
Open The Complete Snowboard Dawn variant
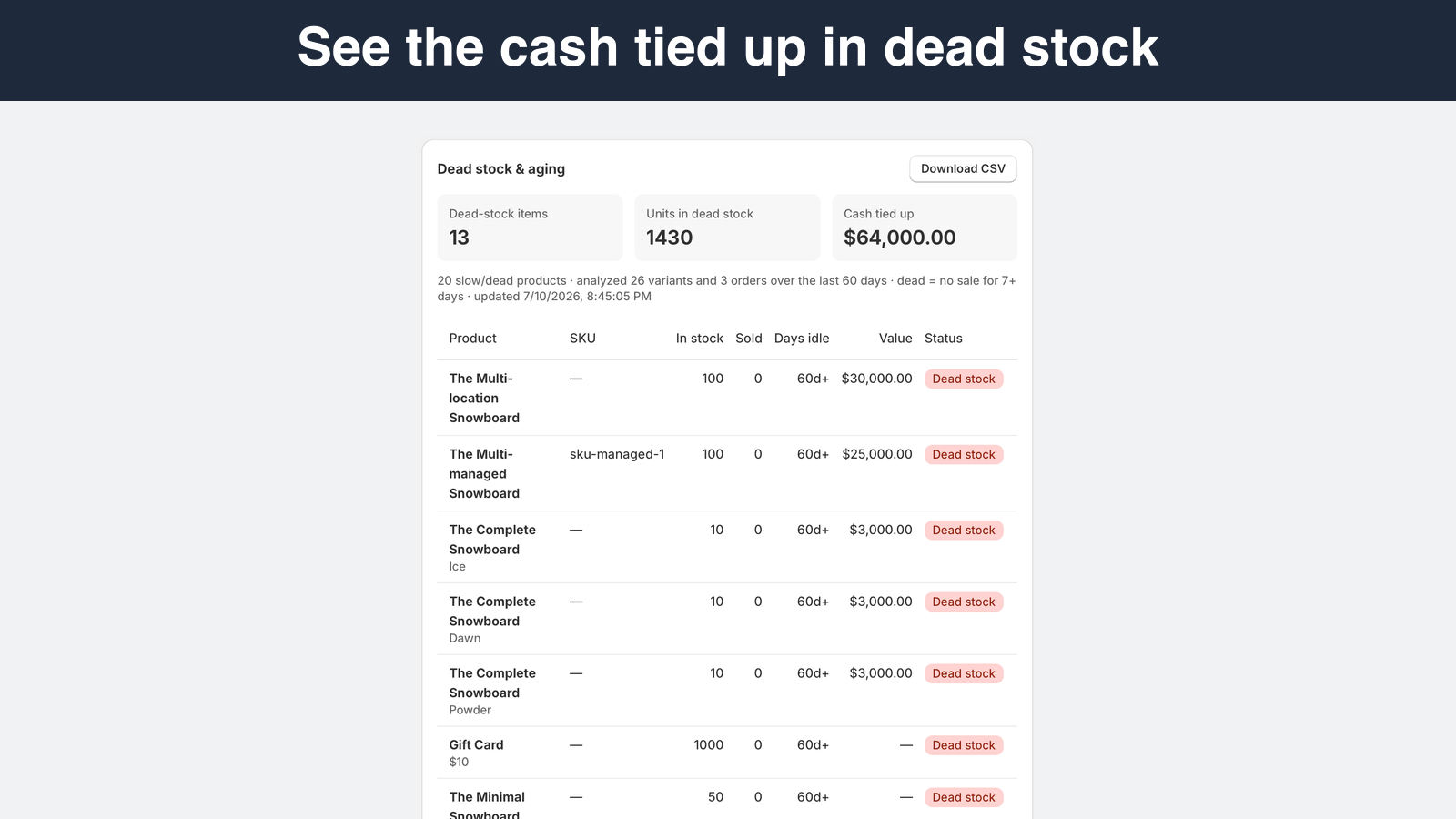point(727,619)
